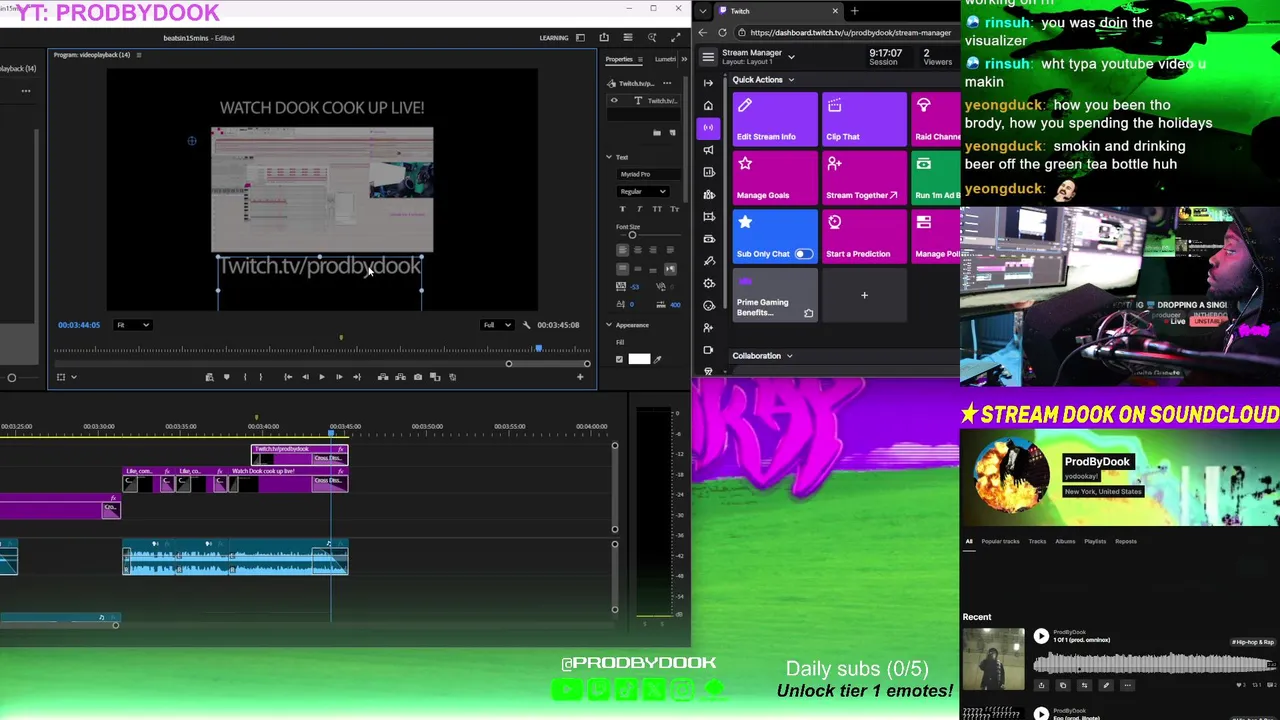1280x720 pixels.
Task: Open Twitch dashboard settings gear icon
Action: pos(708,283)
